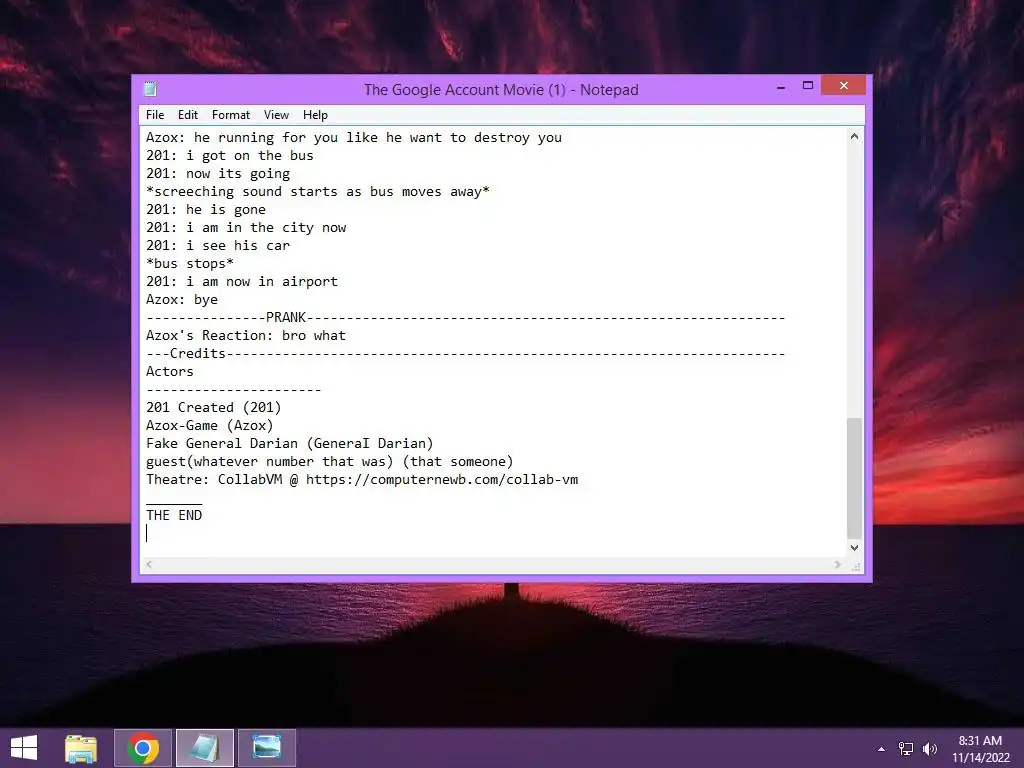Click the volume speaker tray icon
This screenshot has height=768, width=1024.
tap(929, 749)
